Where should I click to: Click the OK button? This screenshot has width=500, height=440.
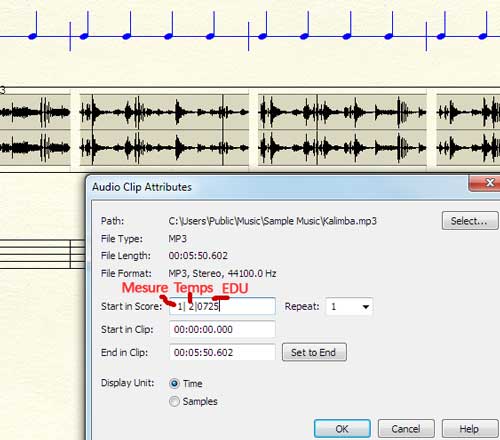[342, 429]
